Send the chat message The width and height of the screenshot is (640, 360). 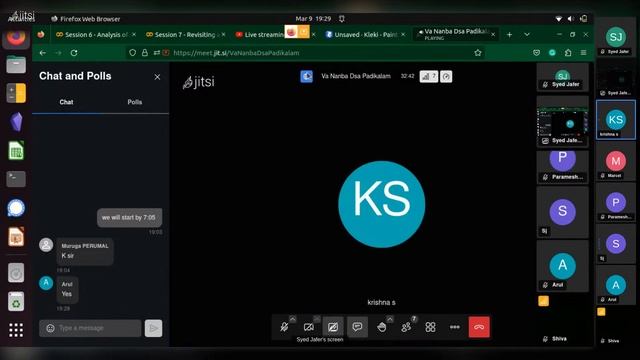[x=153, y=328]
